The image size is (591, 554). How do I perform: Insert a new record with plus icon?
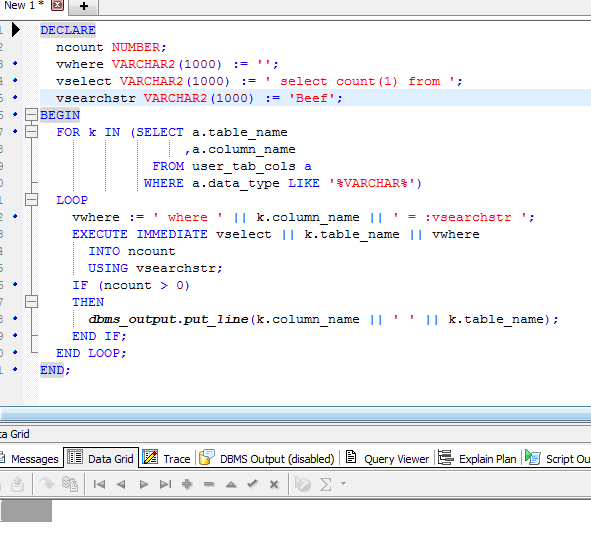coord(187,484)
